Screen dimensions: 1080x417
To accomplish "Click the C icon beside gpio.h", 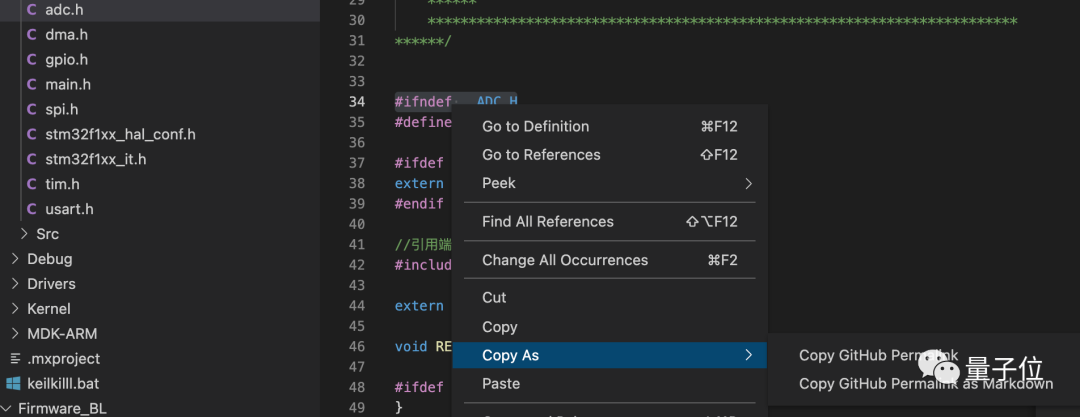I will pos(31,59).
